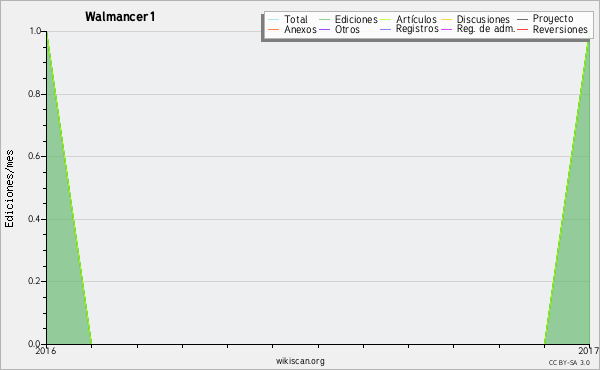Click the red Reversiones legend line

coord(522,29)
